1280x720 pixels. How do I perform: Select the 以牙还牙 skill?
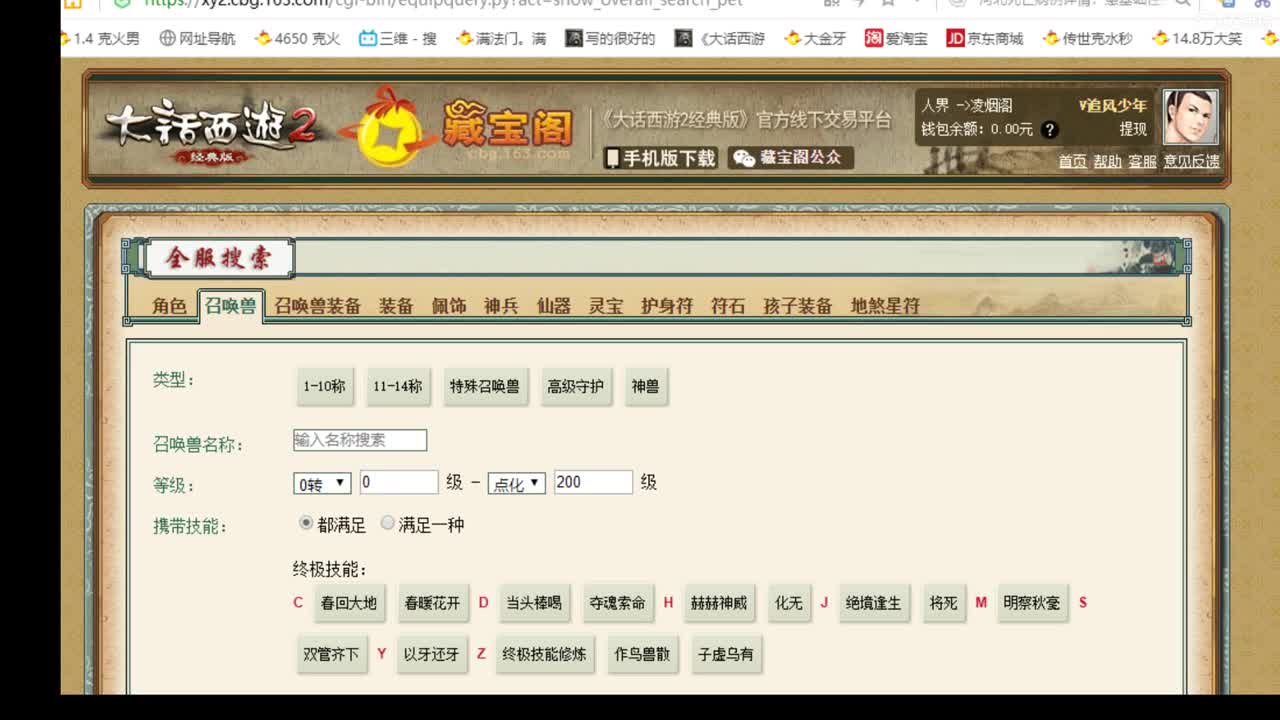(432, 654)
